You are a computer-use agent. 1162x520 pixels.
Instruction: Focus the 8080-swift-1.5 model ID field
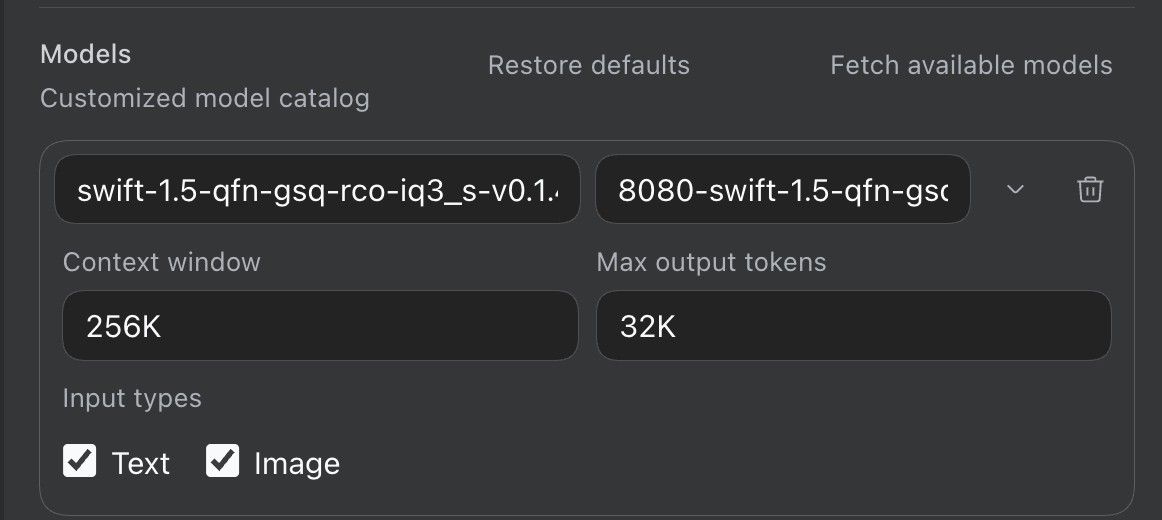click(x=783, y=189)
